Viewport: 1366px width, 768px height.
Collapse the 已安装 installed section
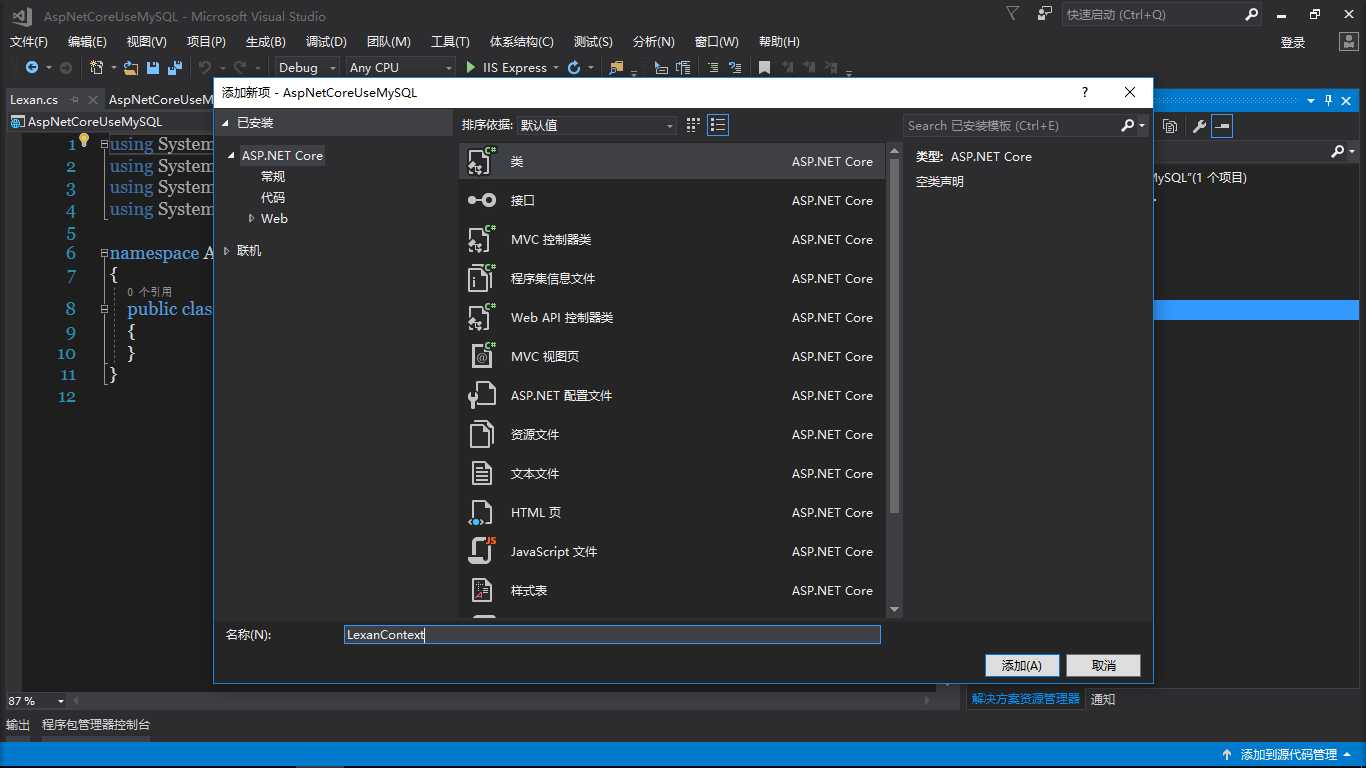click(x=226, y=123)
